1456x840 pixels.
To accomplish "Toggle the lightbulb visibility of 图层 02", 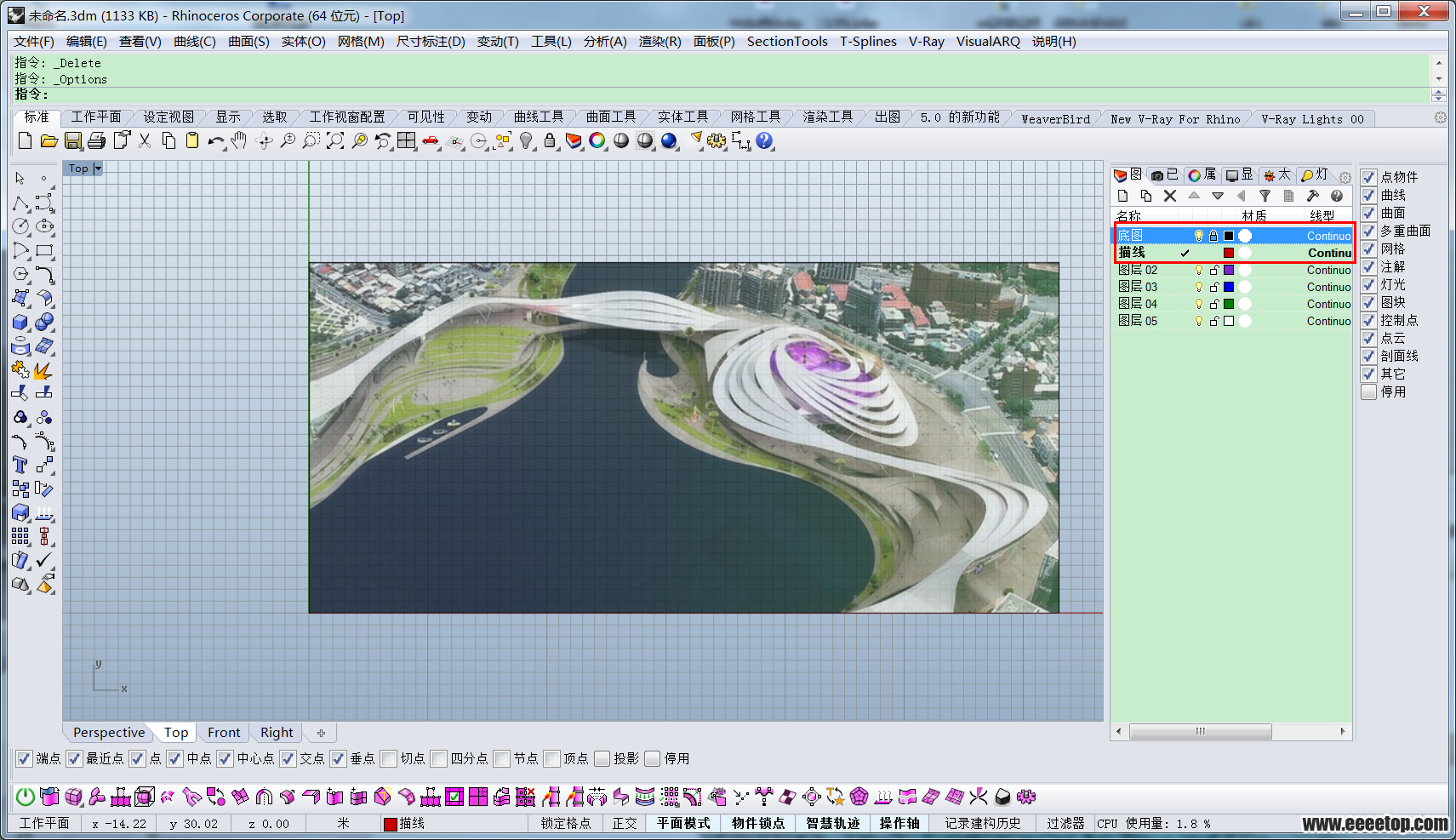I will [x=1199, y=270].
